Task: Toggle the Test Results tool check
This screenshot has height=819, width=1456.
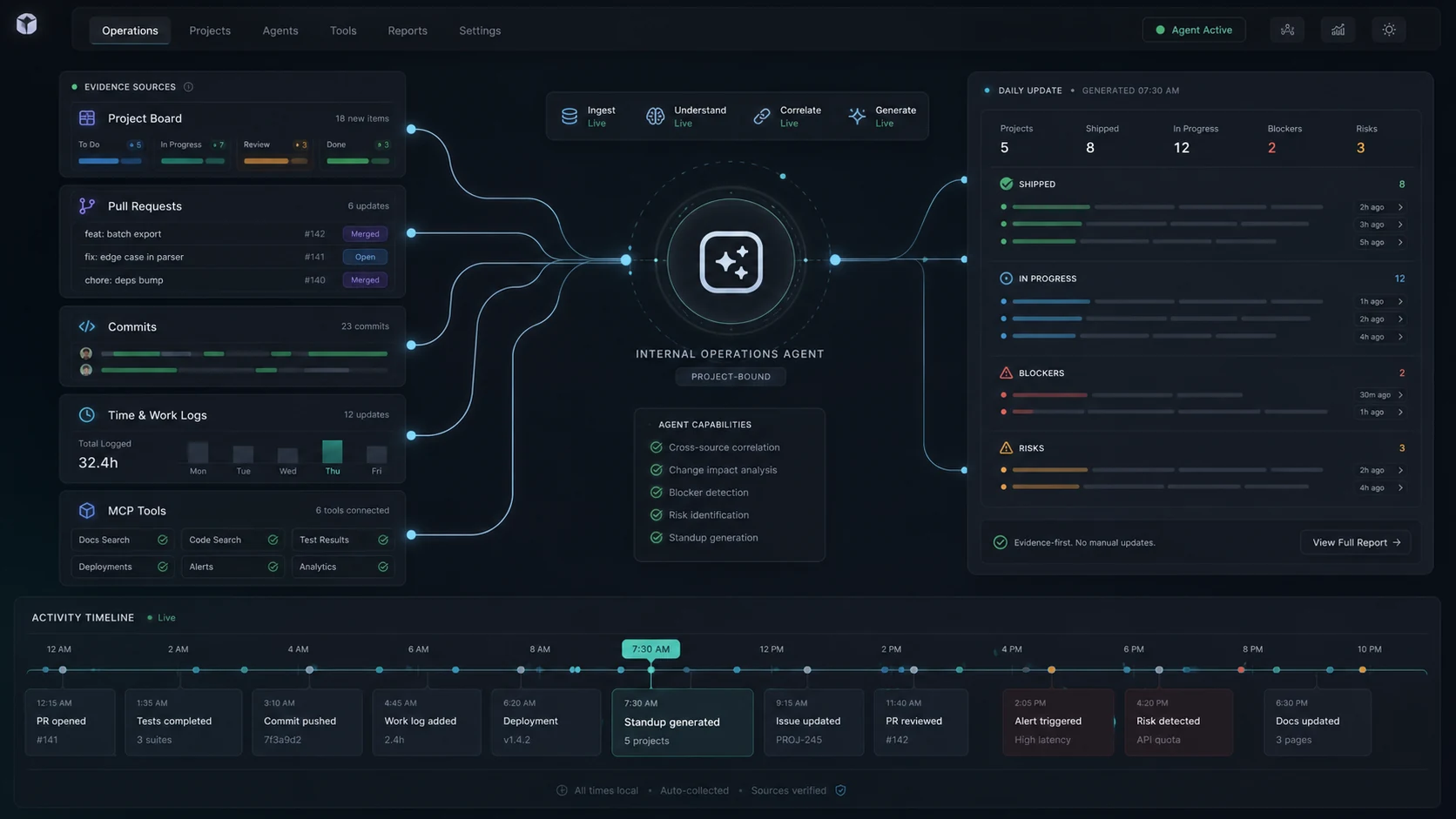Action: tap(383, 540)
